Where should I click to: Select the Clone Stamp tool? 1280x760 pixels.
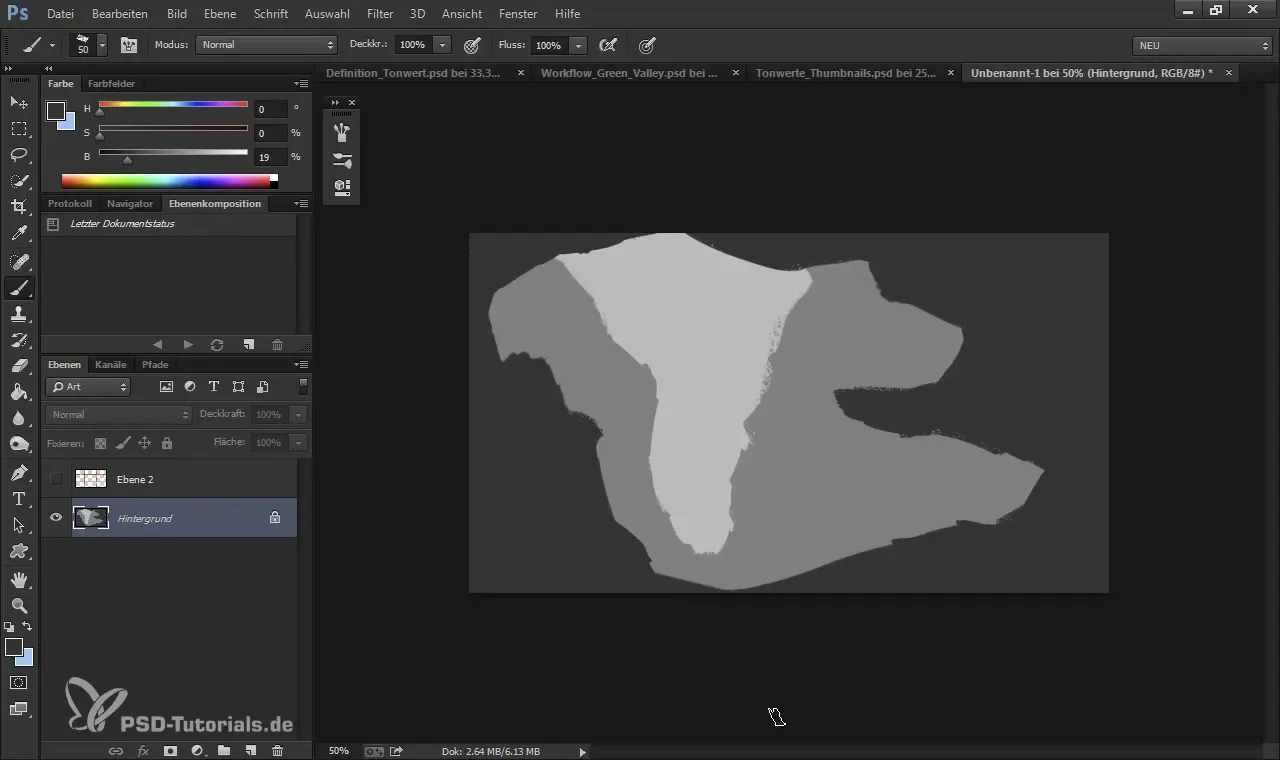19,314
